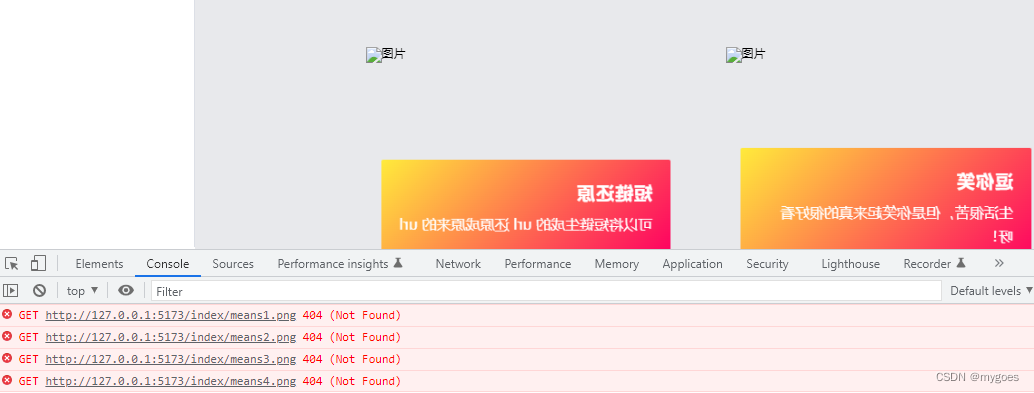Screen dimensions: 1034x393
Task: Open the live expression eye icon
Action: point(126,290)
